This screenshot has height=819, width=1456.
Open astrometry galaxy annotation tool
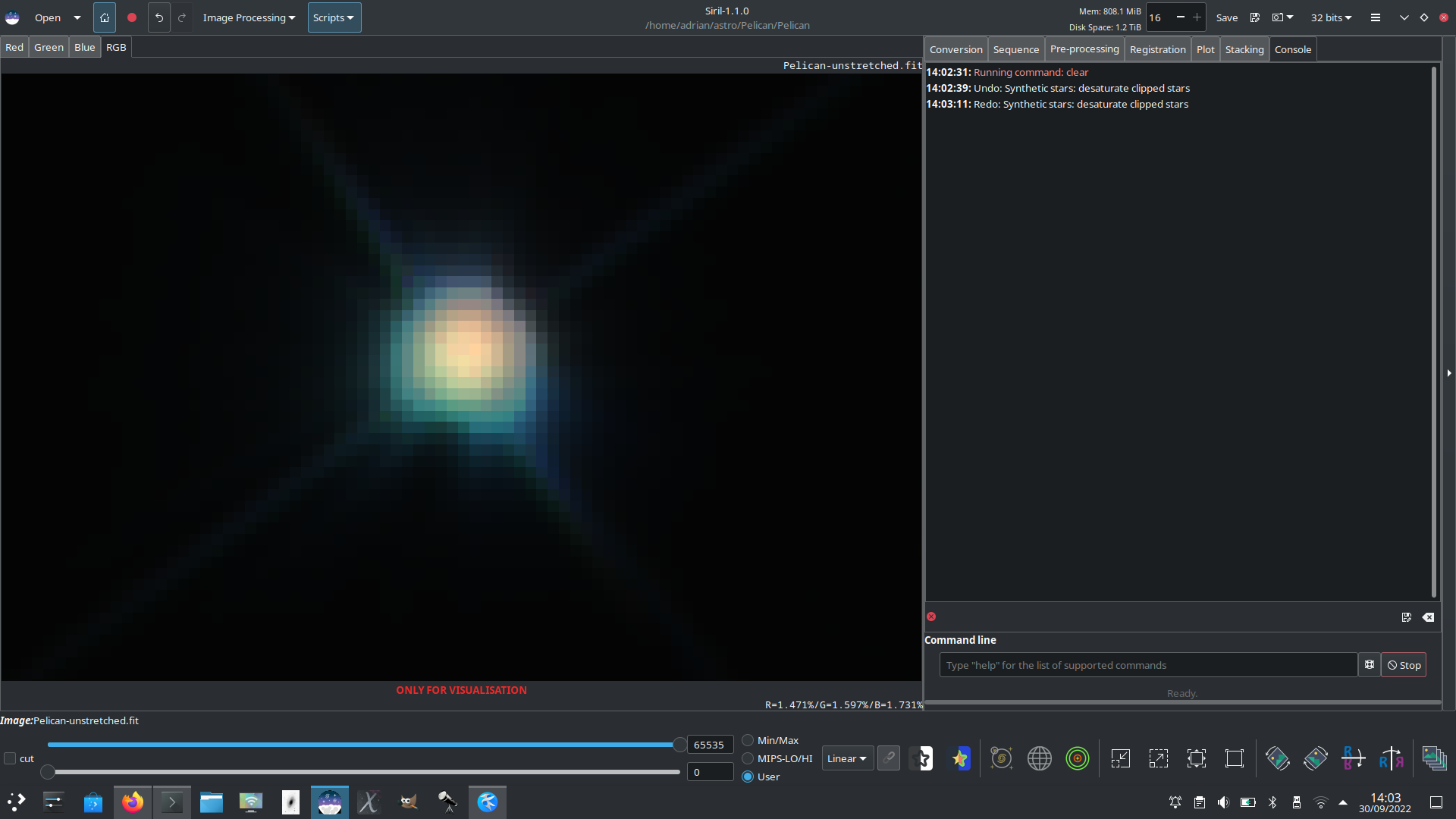coord(1002,758)
